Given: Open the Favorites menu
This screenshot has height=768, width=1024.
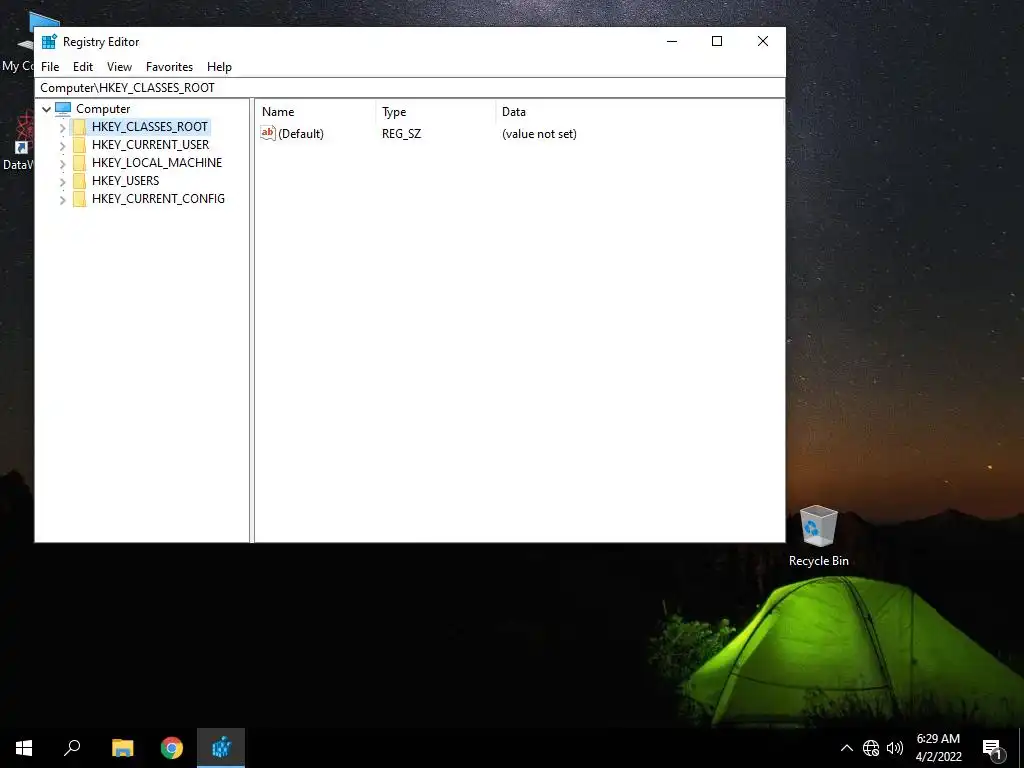Looking at the screenshot, I should click(169, 67).
